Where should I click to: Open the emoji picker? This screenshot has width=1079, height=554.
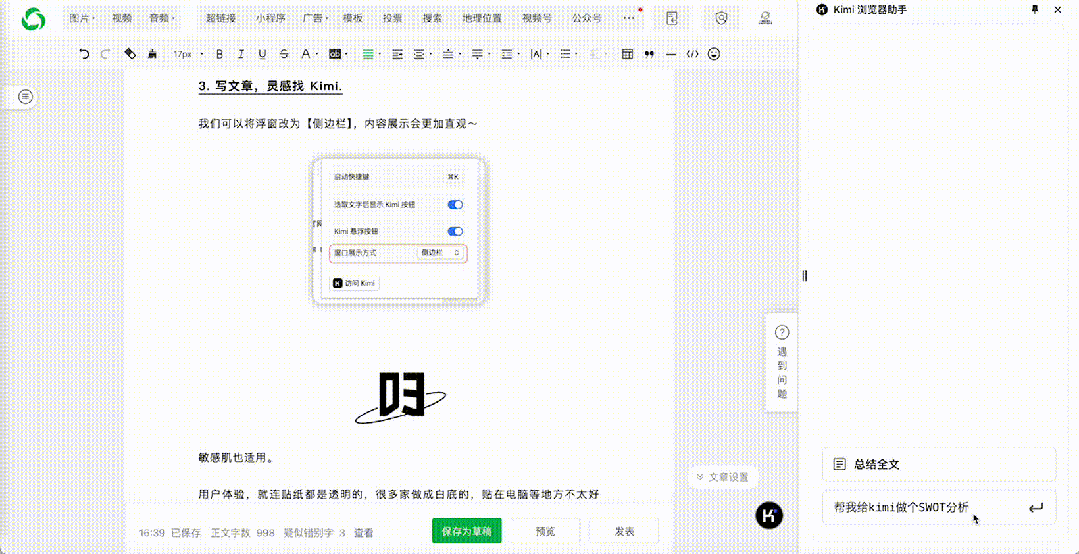(x=714, y=54)
